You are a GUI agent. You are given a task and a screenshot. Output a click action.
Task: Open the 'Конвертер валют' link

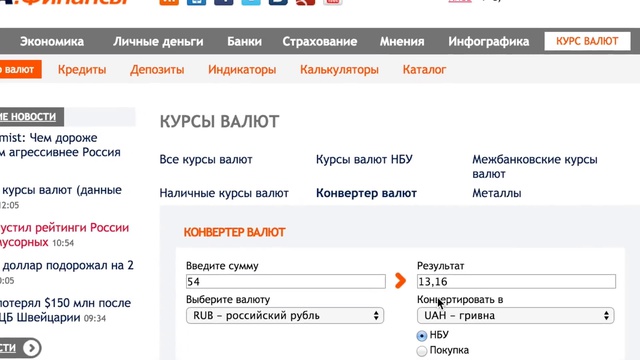366,193
